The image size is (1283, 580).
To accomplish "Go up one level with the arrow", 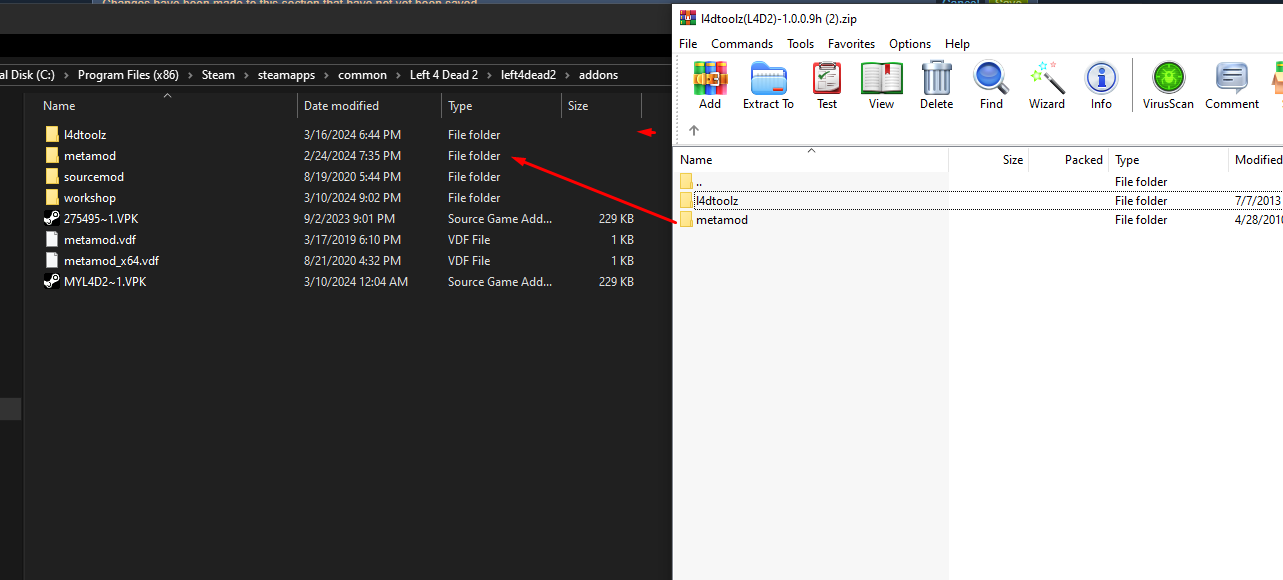I will click(694, 130).
